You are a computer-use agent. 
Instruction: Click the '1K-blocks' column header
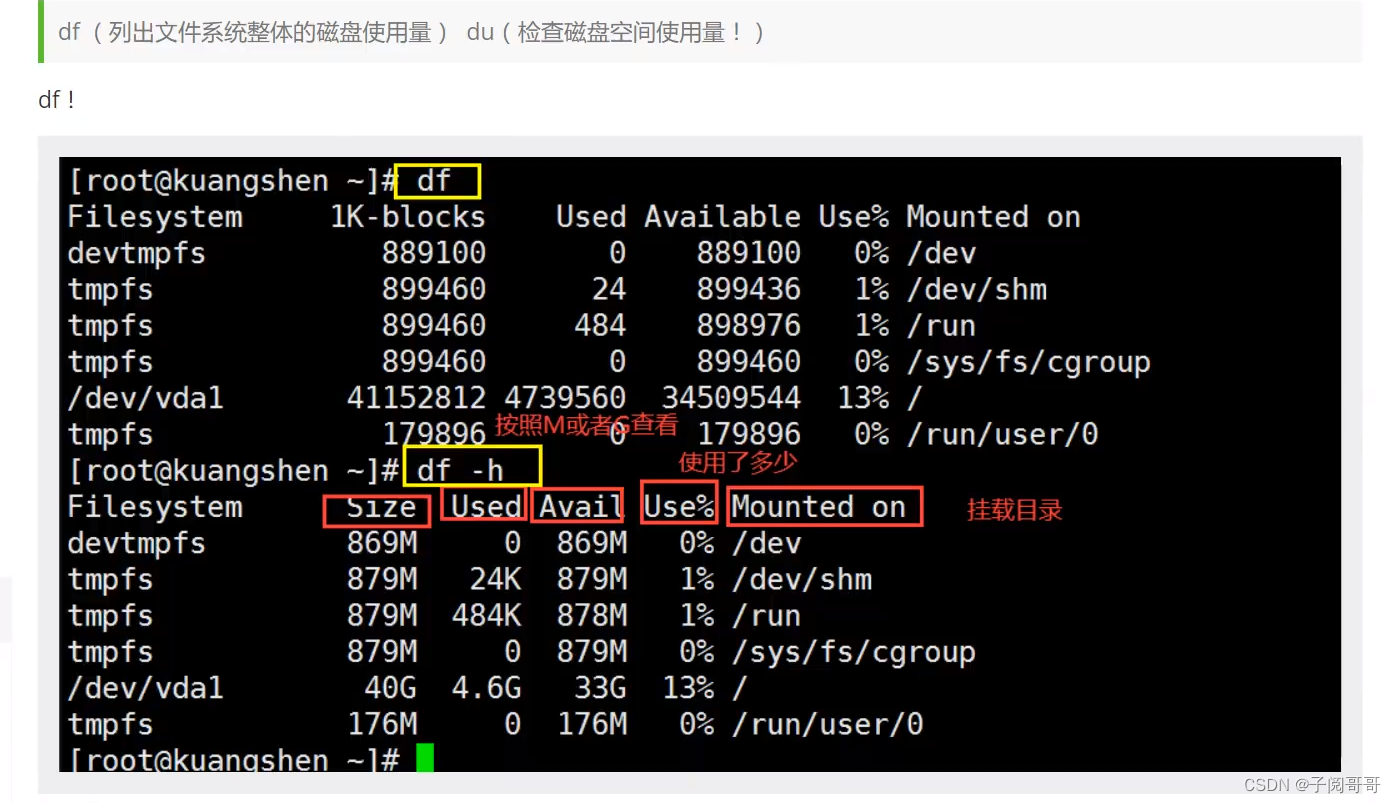coord(408,217)
